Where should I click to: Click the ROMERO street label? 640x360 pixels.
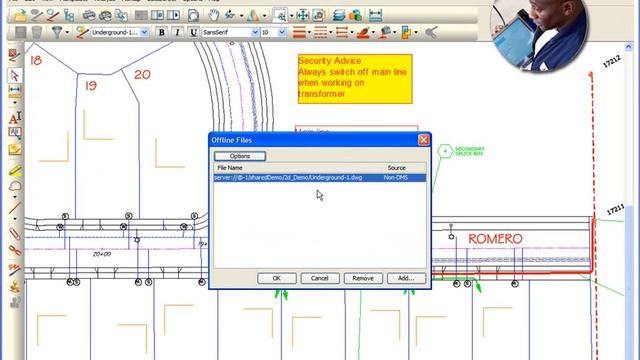495,239
